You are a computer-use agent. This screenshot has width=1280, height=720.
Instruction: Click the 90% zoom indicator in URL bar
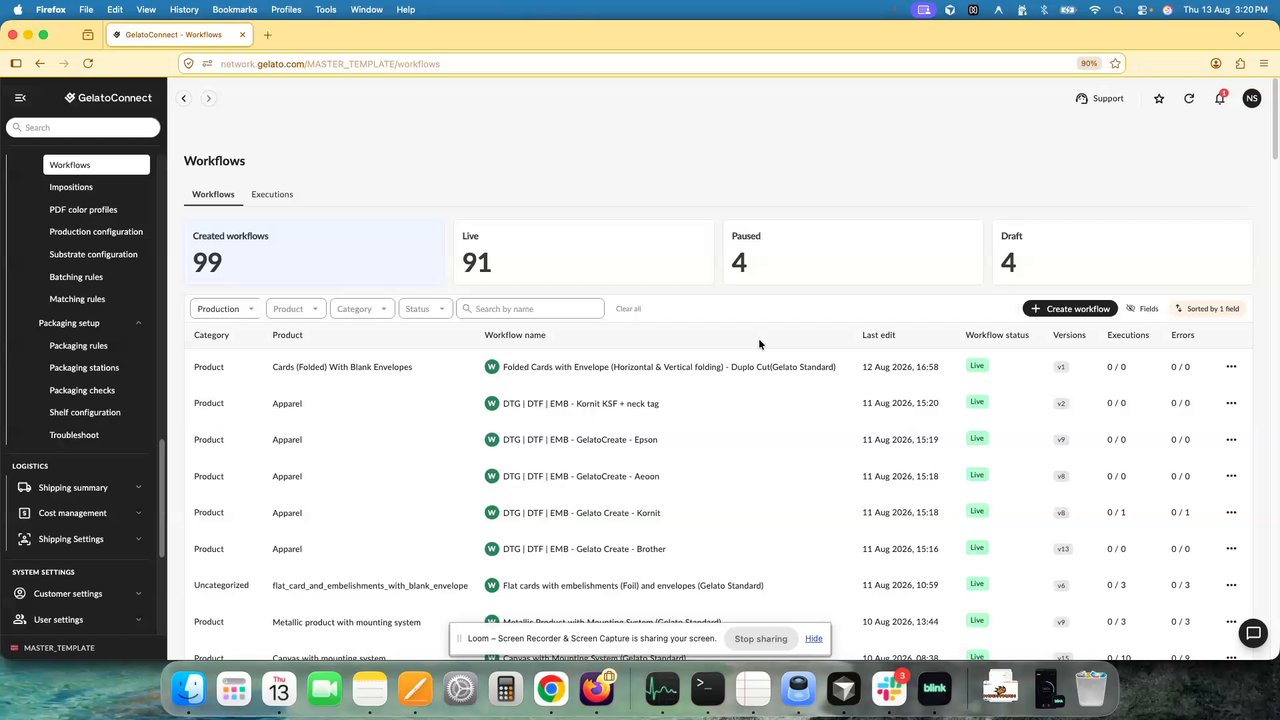[1088, 64]
